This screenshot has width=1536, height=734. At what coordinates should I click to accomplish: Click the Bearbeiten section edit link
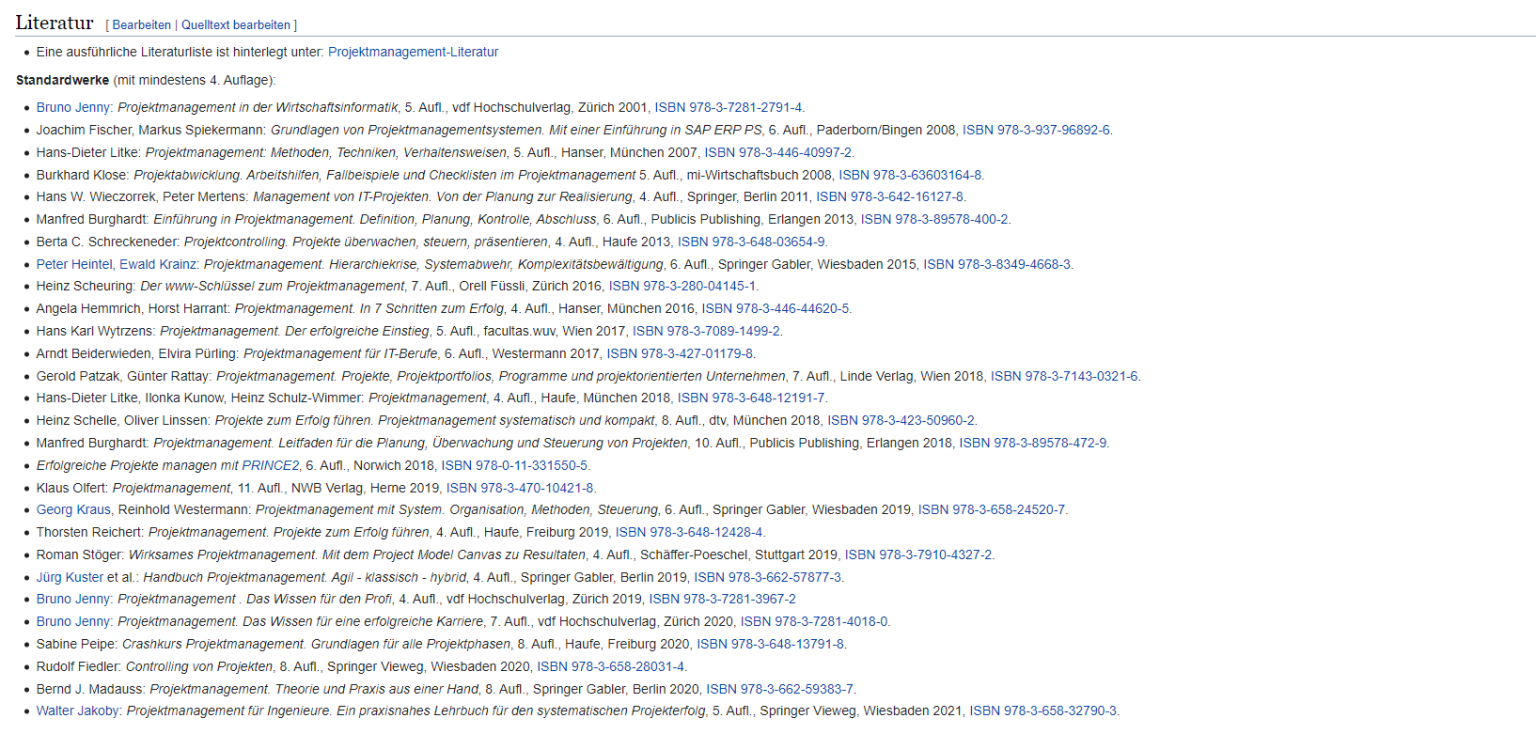141,25
